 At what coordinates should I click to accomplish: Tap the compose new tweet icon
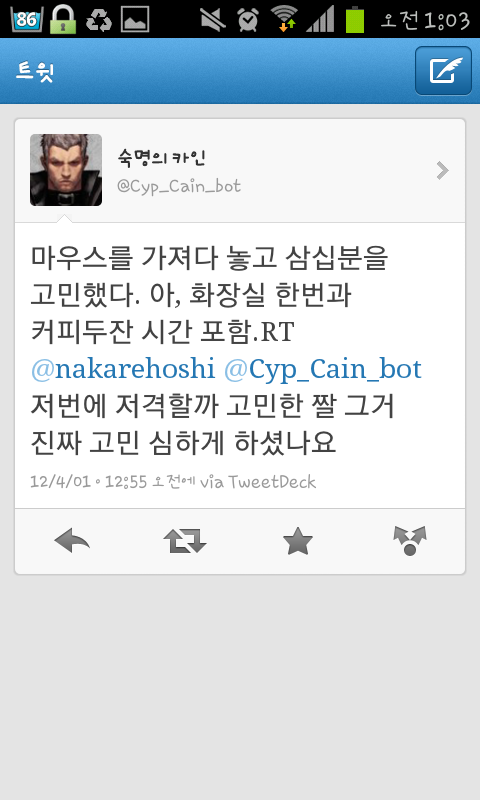[443, 70]
